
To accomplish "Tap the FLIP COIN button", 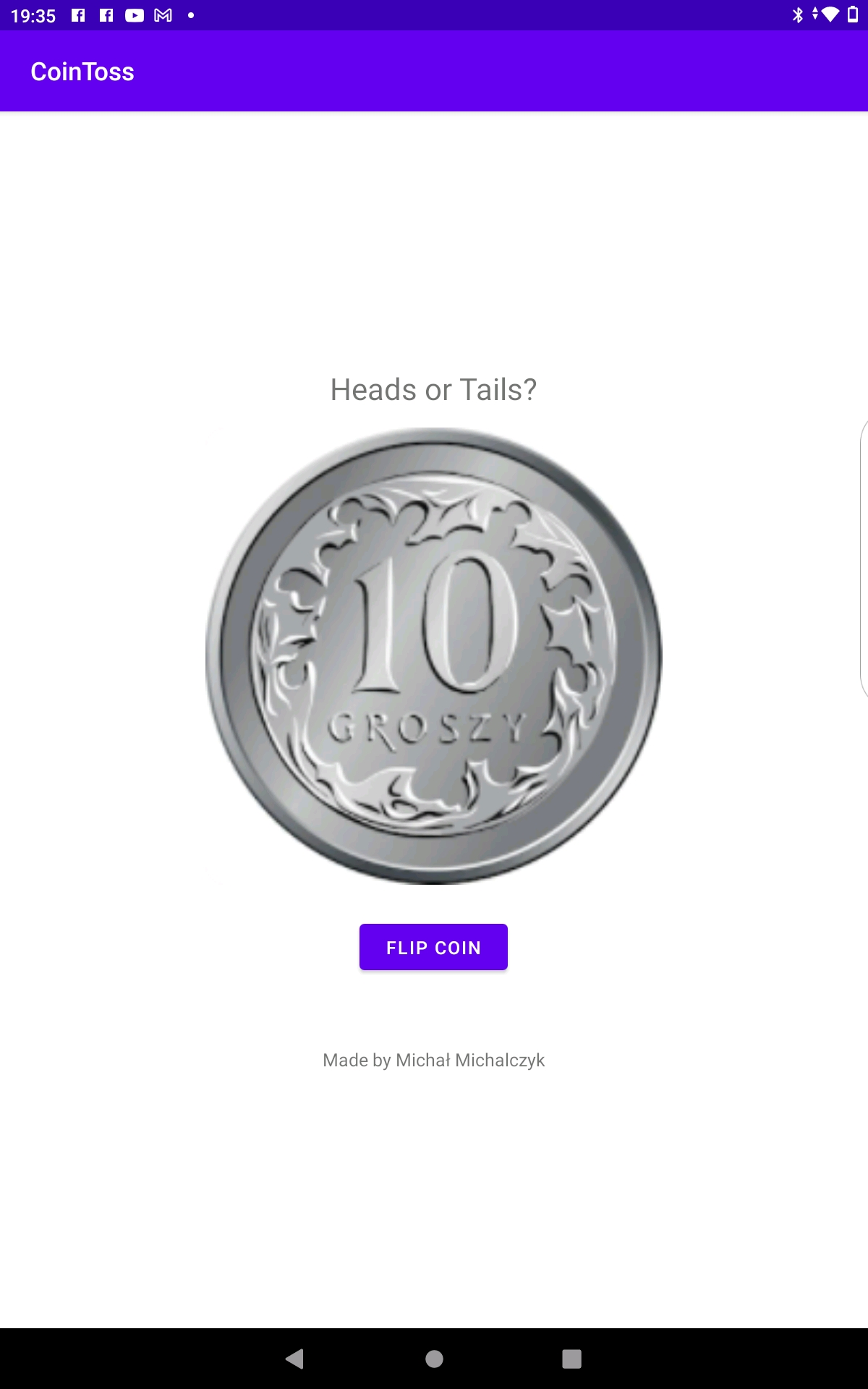I will coord(433,947).
